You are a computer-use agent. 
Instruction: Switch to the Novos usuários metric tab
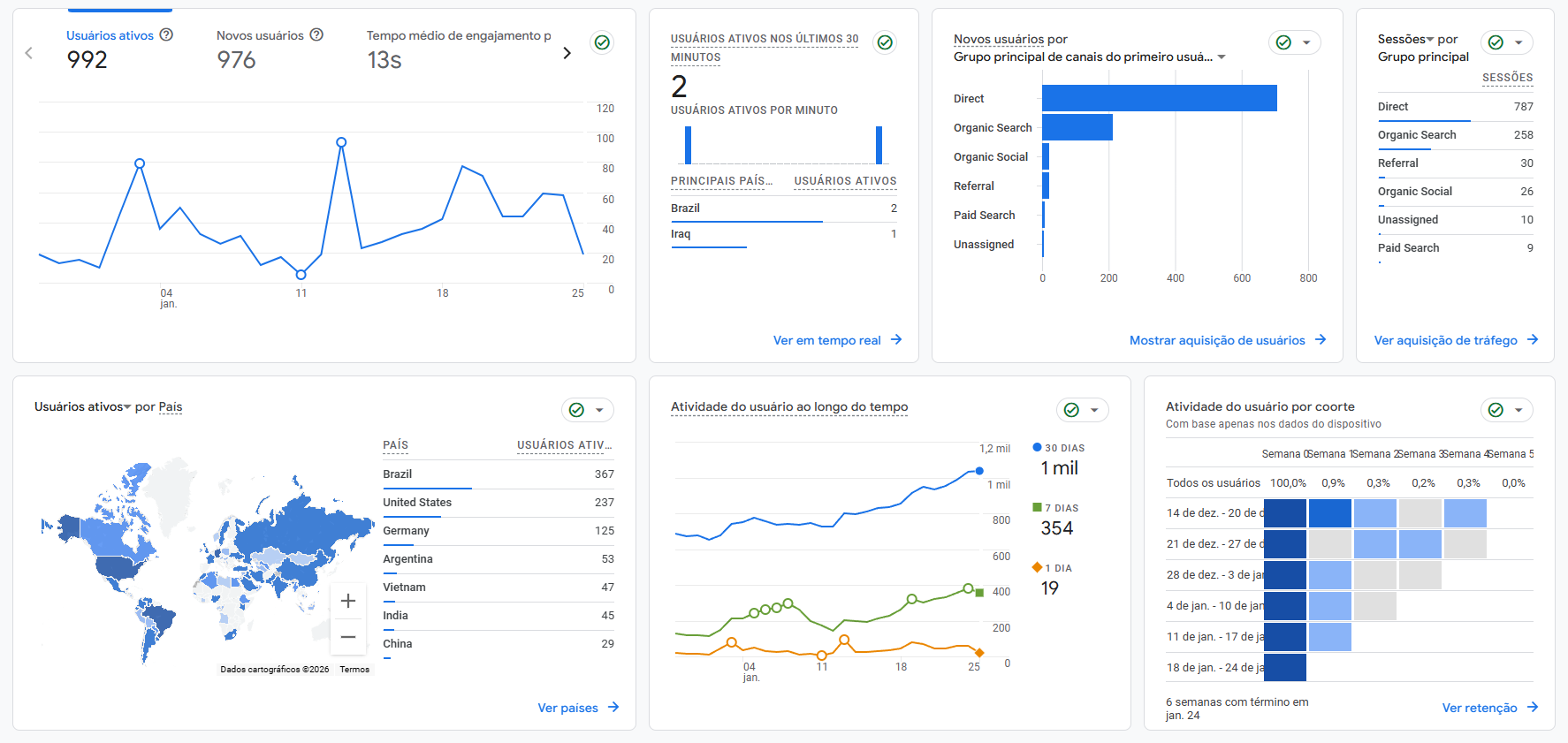260,36
